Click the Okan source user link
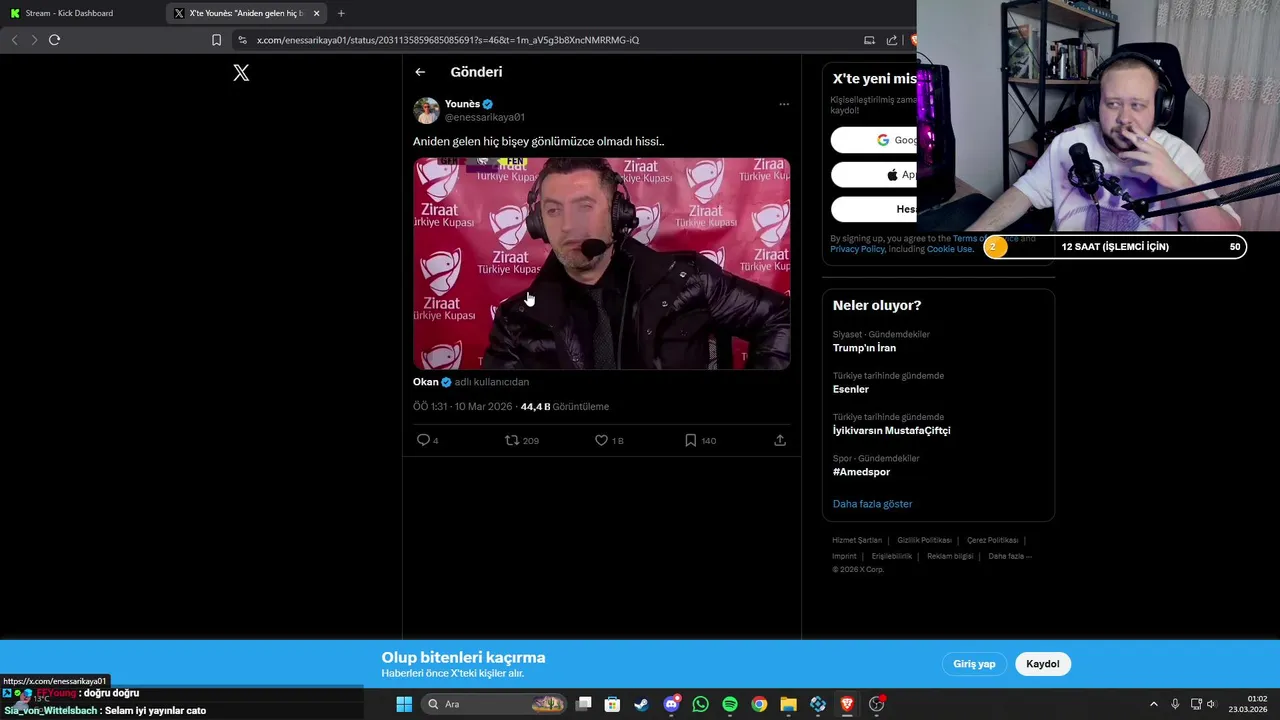This screenshot has width=1280, height=720. pos(426,382)
